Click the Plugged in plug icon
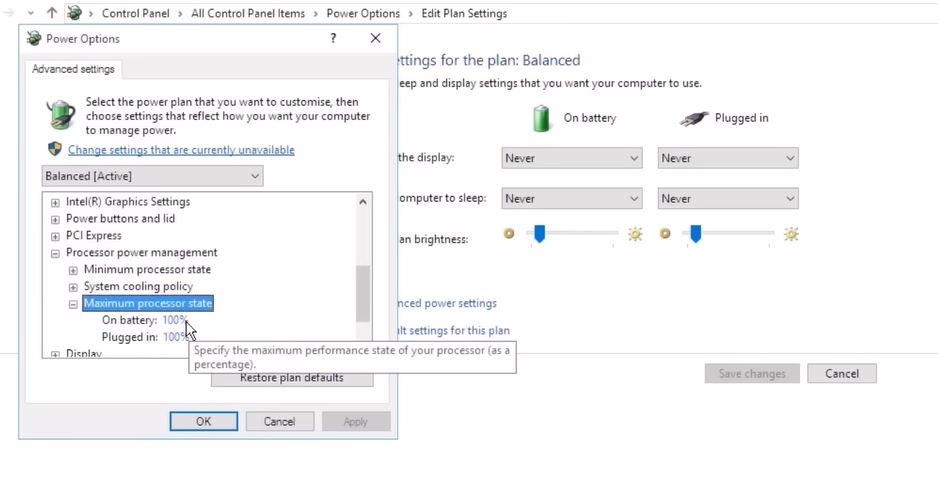The height and width of the screenshot is (487, 938). tap(694, 118)
